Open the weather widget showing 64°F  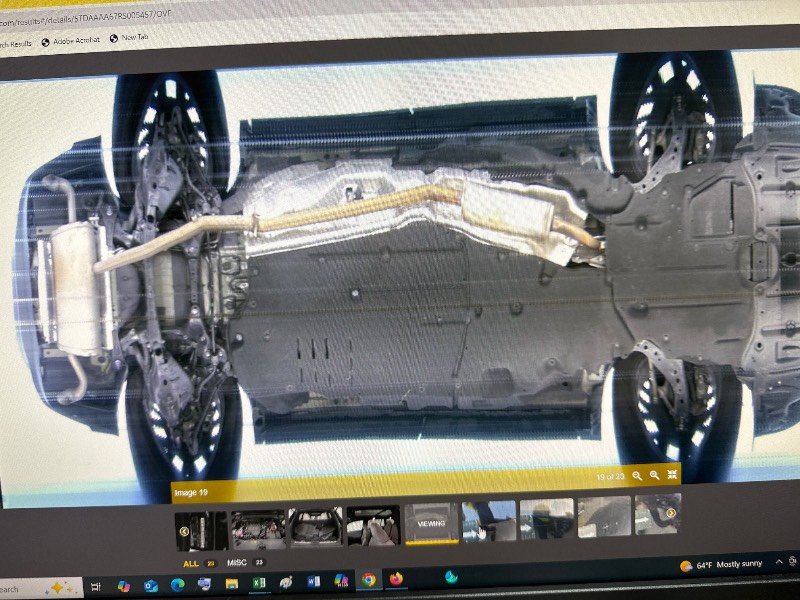tap(720, 566)
